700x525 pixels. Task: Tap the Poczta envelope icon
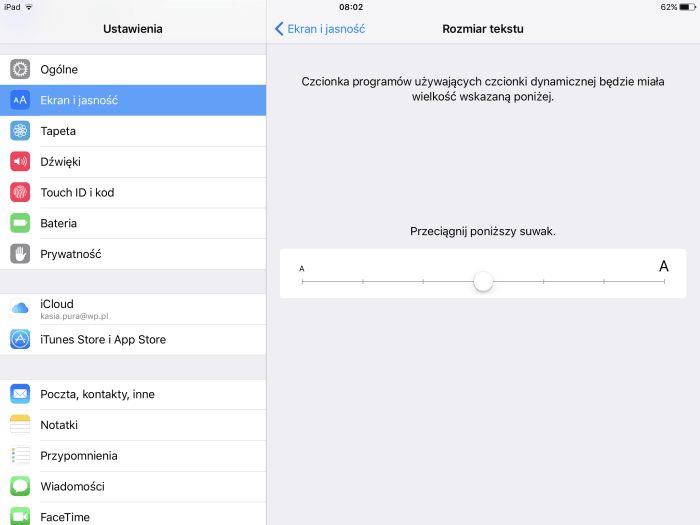pyautogui.click(x=20, y=394)
